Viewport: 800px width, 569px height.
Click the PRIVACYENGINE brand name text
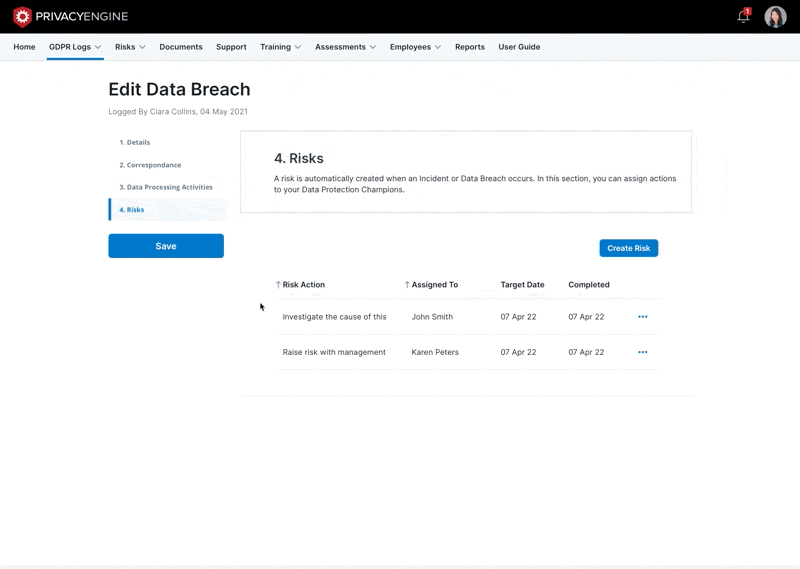pyautogui.click(x=82, y=16)
